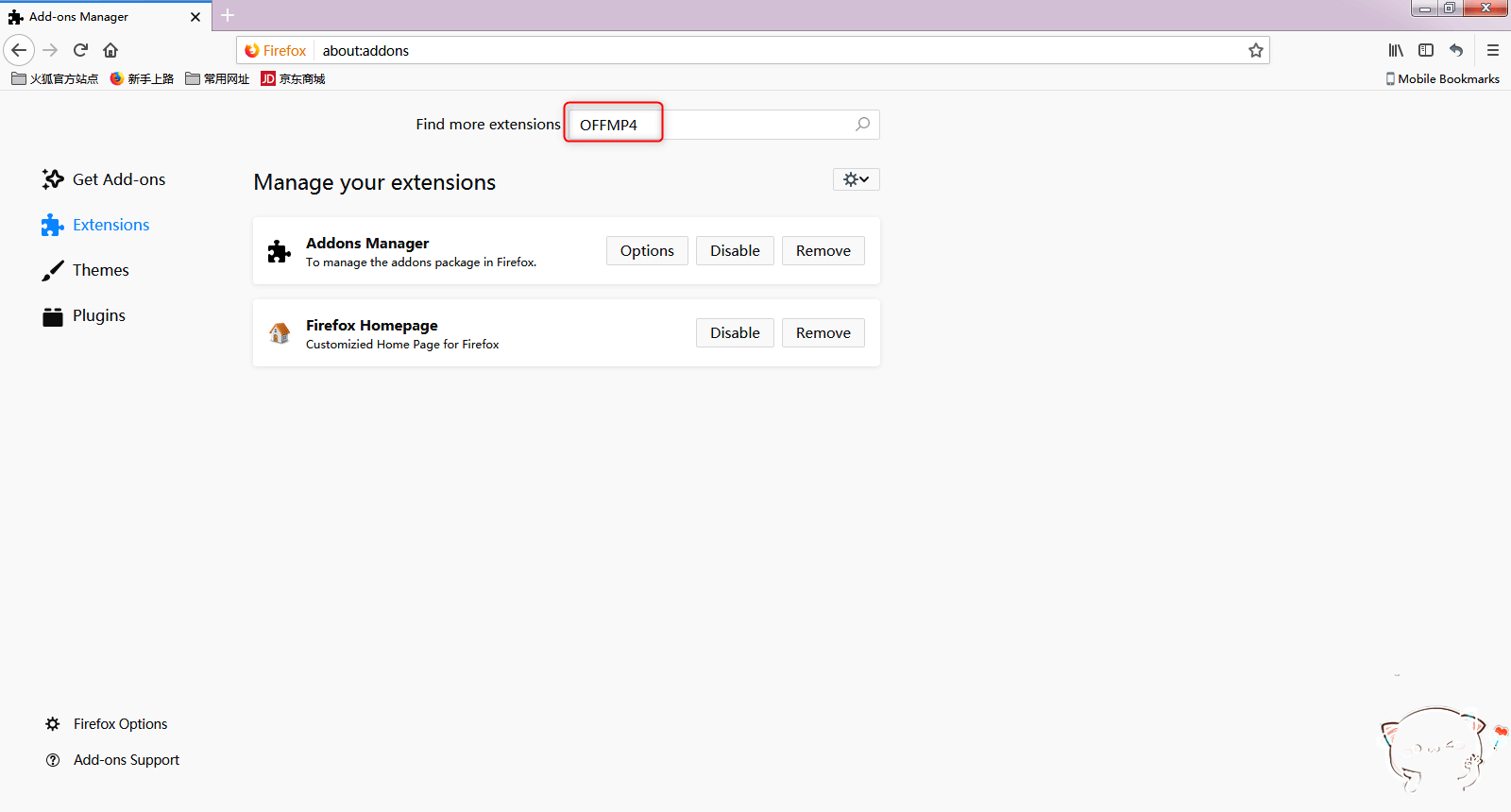Image resolution: width=1511 pixels, height=812 pixels.
Task: Go to the Firefox home page icon
Action: (x=110, y=50)
